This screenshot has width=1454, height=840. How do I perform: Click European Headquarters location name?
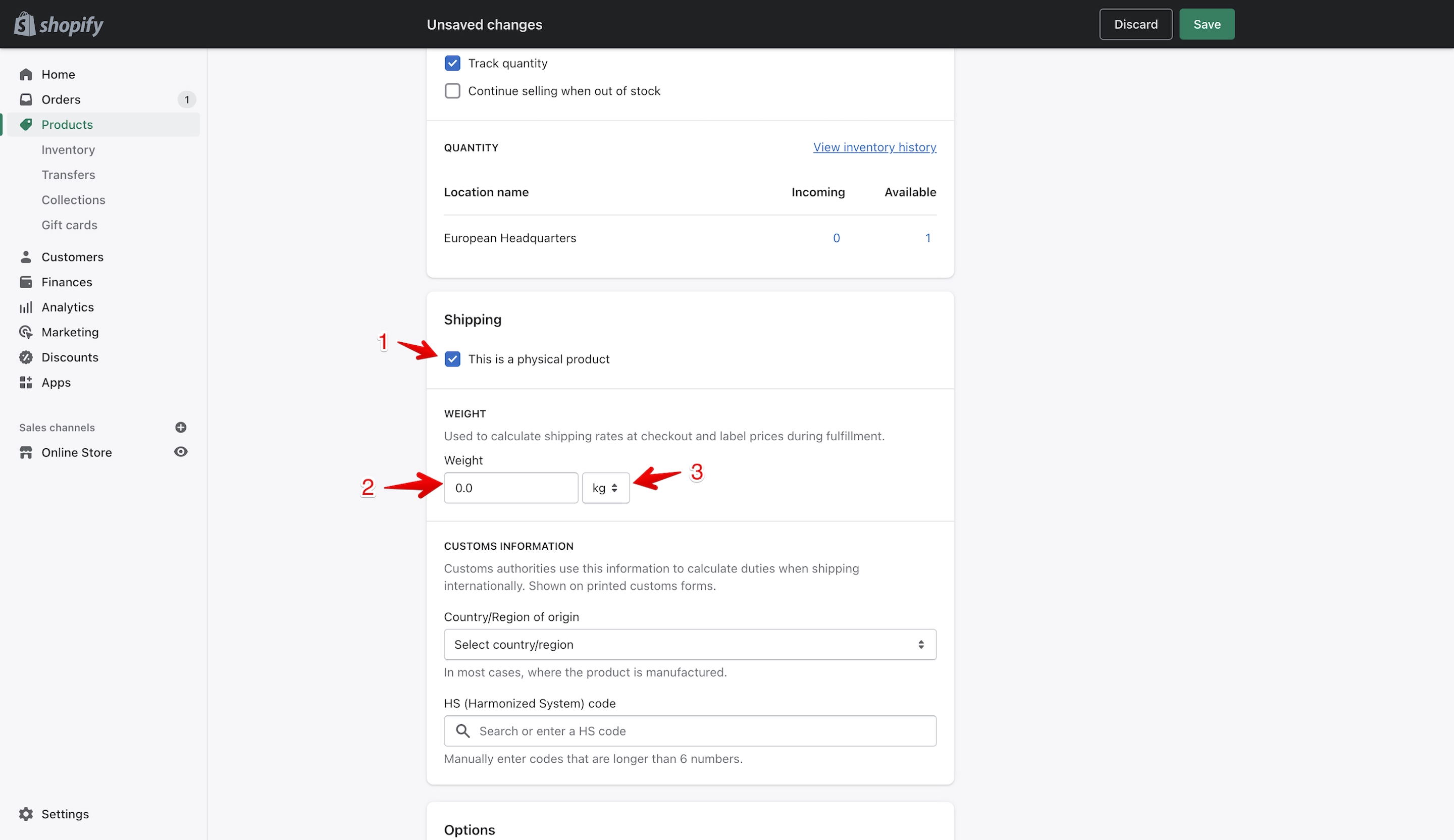click(x=510, y=238)
